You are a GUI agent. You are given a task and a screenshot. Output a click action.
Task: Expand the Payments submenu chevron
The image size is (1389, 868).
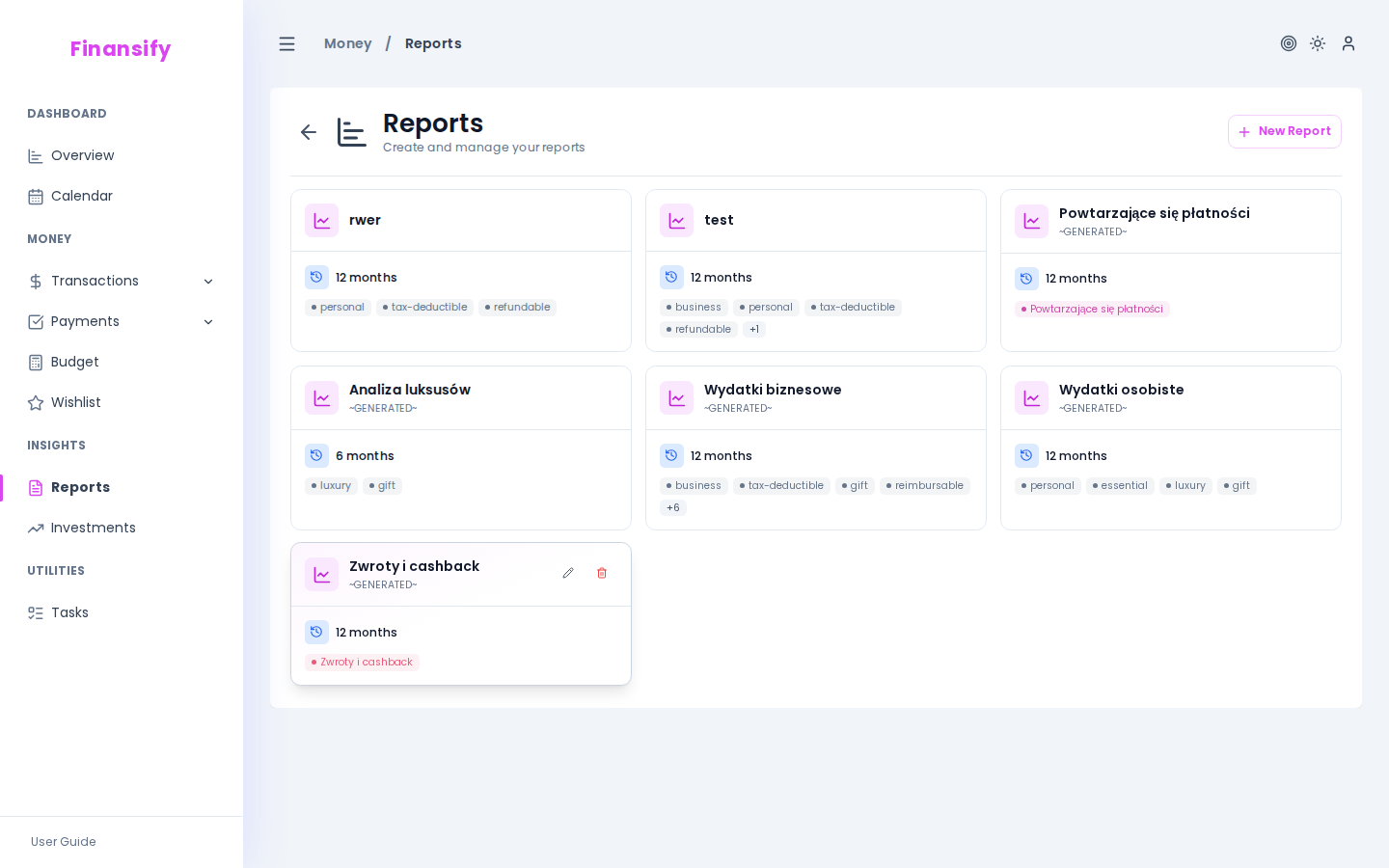[x=209, y=321]
